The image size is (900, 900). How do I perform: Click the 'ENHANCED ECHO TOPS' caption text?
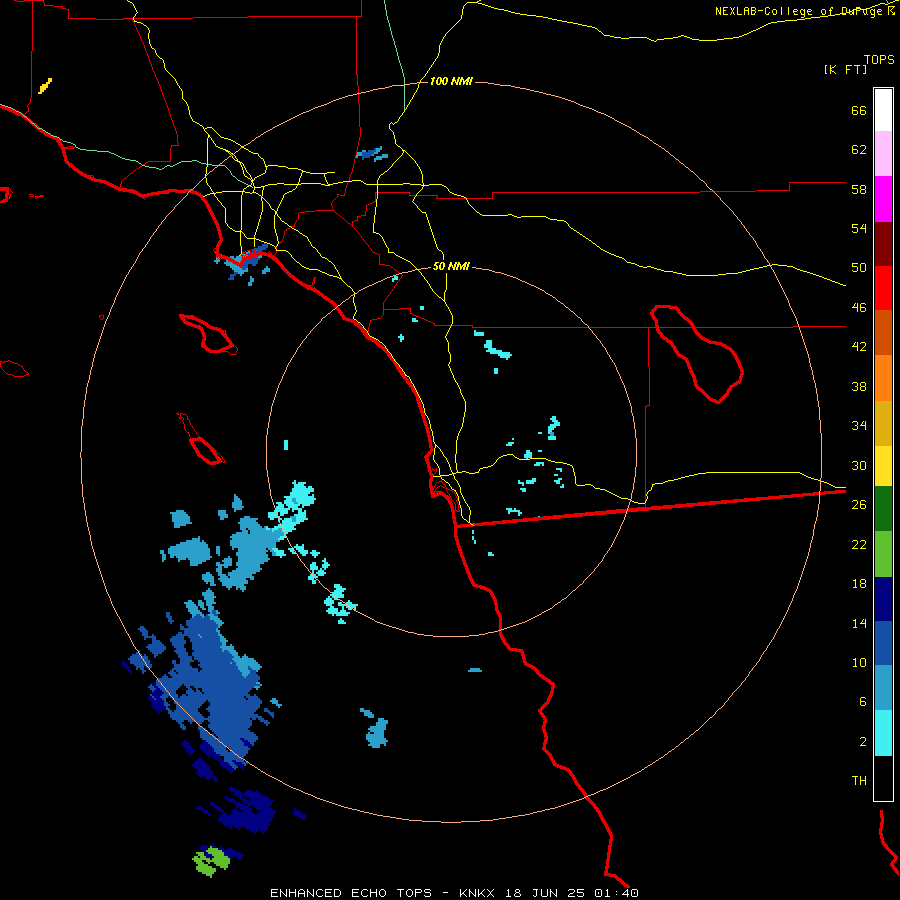(x=351, y=893)
